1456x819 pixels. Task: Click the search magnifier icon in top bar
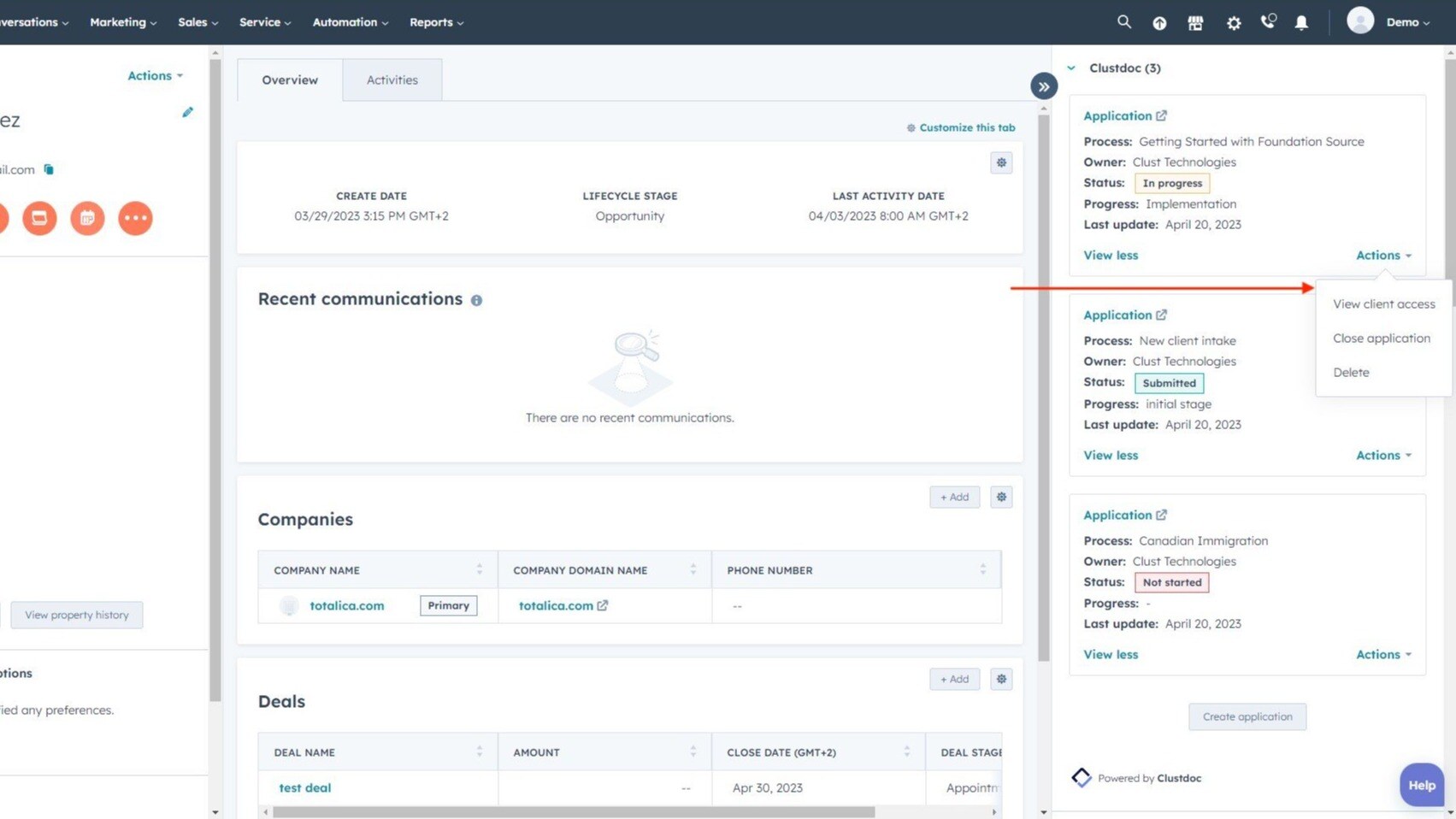(x=1123, y=22)
